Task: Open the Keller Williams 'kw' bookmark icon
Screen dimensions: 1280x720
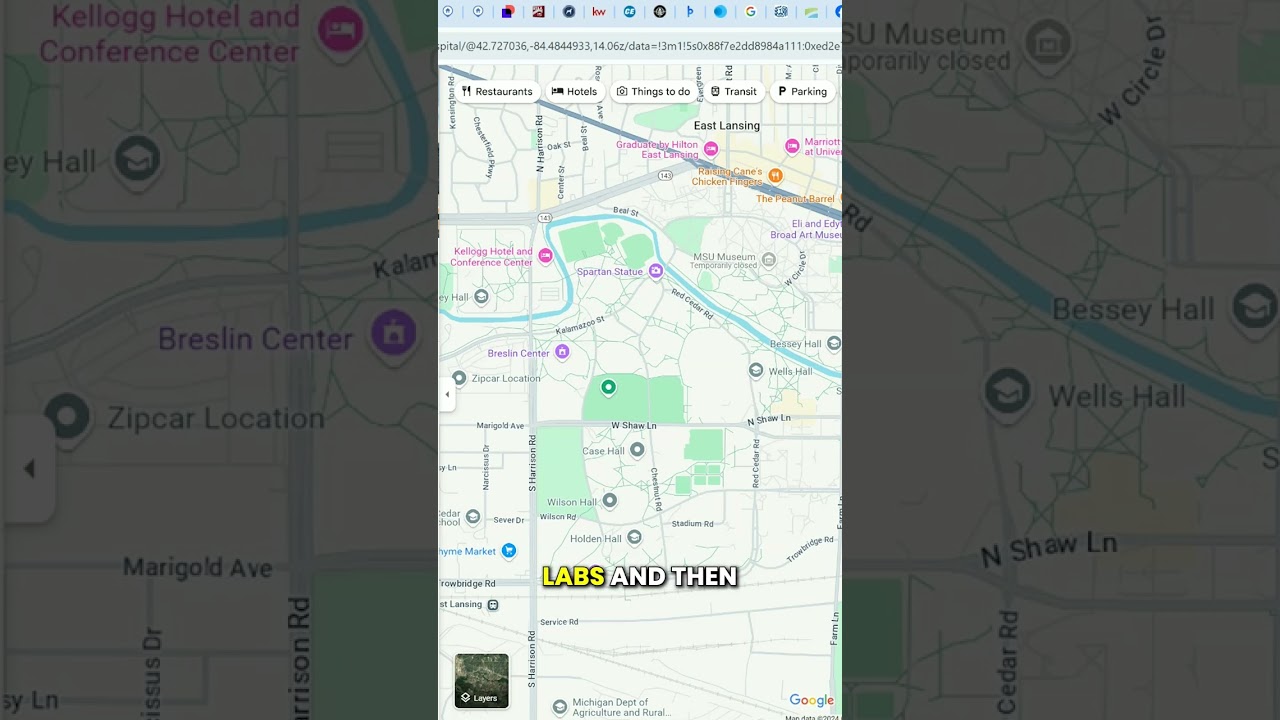Action: [599, 12]
